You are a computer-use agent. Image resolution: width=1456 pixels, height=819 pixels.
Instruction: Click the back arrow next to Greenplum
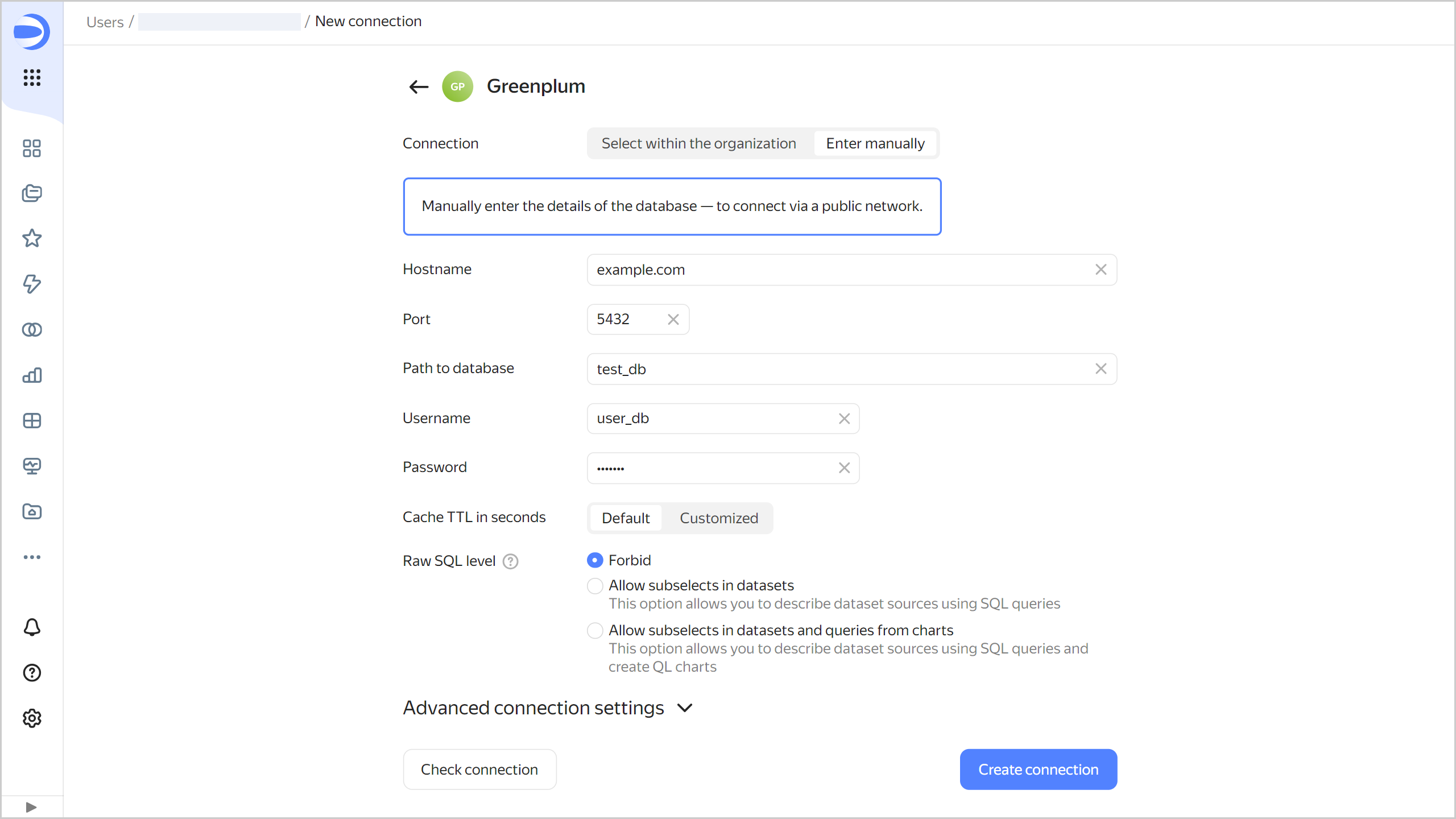click(419, 86)
